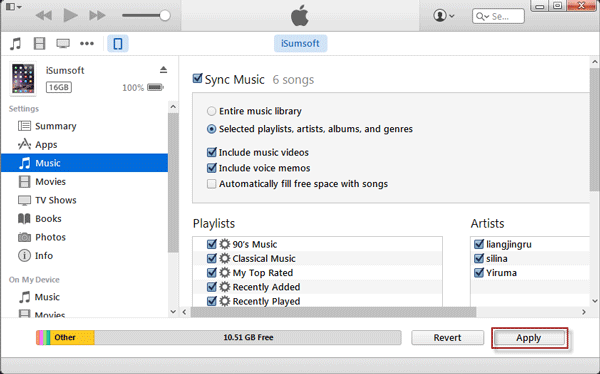600x374 pixels.
Task: Click the Photos camera icon
Action: [24, 237]
